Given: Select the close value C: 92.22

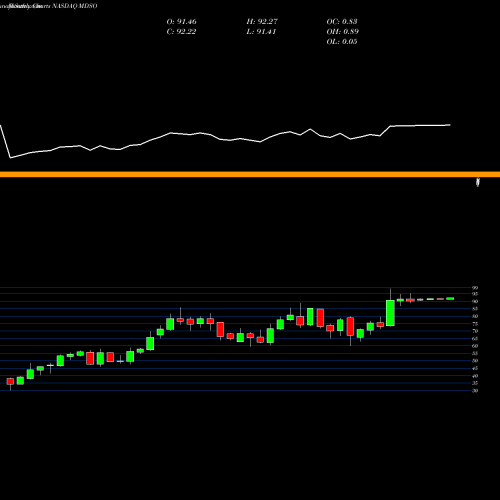Looking at the screenshot, I should click(x=181, y=32).
